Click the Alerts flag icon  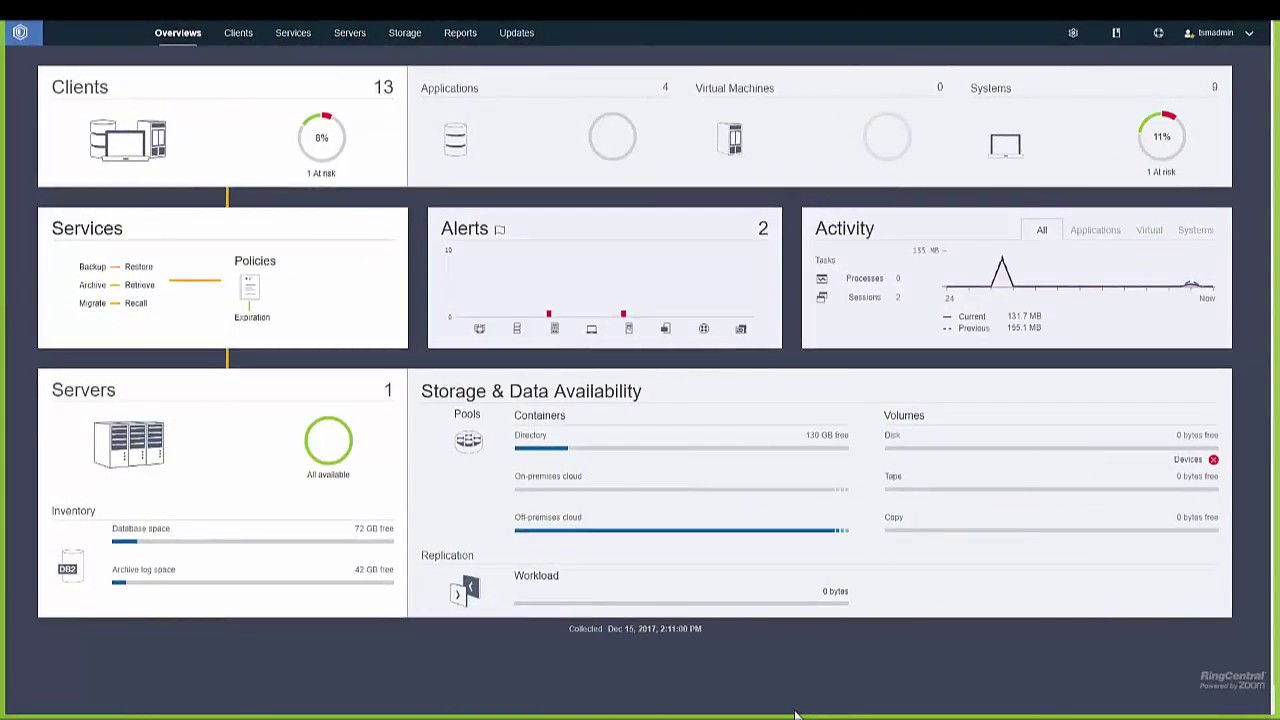500,230
